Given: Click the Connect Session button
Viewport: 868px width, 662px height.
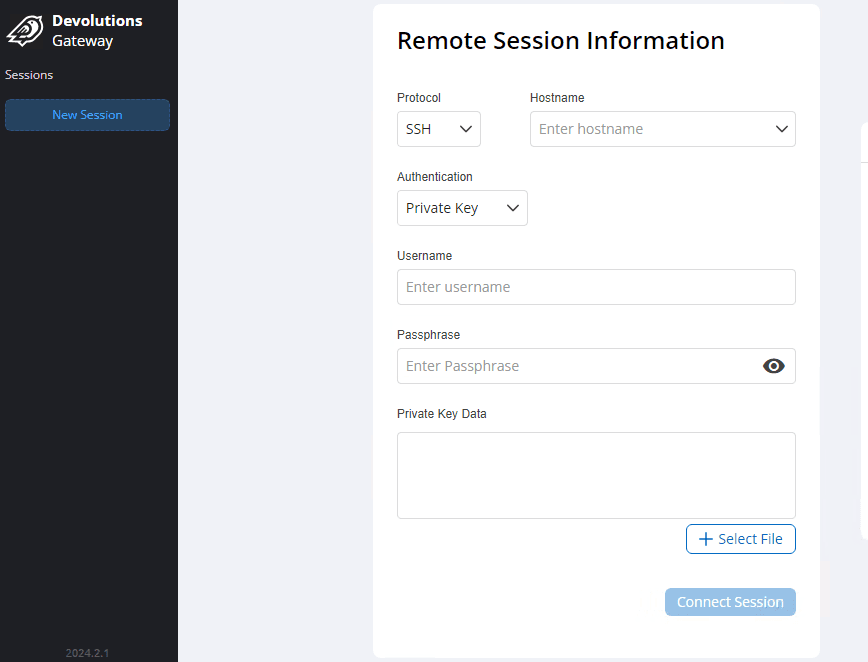Looking at the screenshot, I should pyautogui.click(x=730, y=601).
